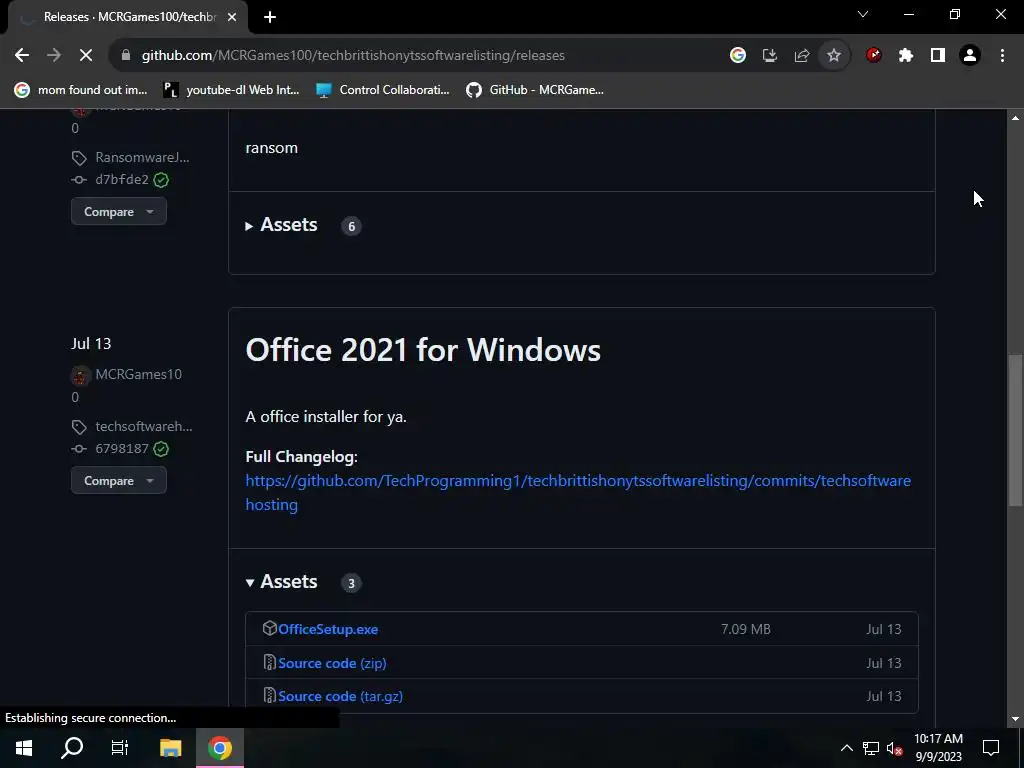Click verified badge next to 6798187
Viewport: 1024px width, 768px height.
[x=161, y=449]
